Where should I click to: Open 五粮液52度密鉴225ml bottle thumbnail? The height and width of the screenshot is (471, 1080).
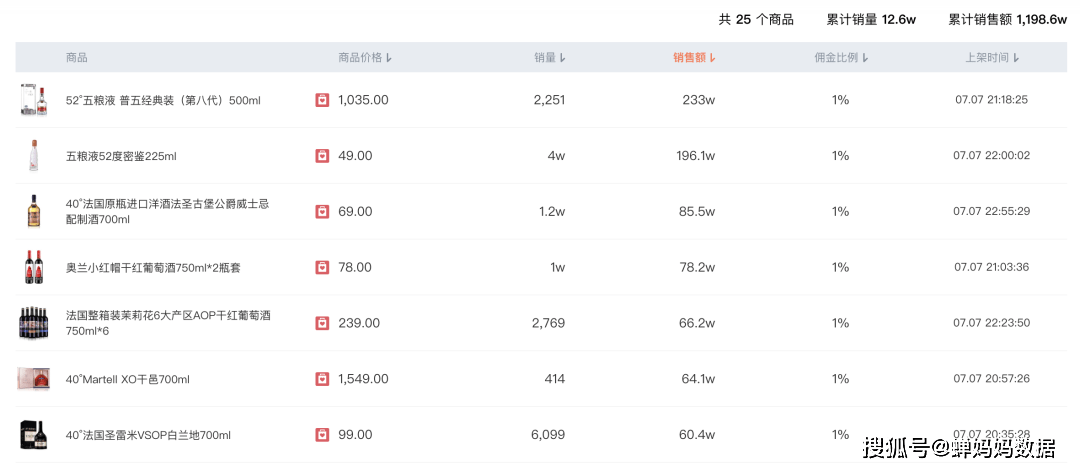coord(33,156)
